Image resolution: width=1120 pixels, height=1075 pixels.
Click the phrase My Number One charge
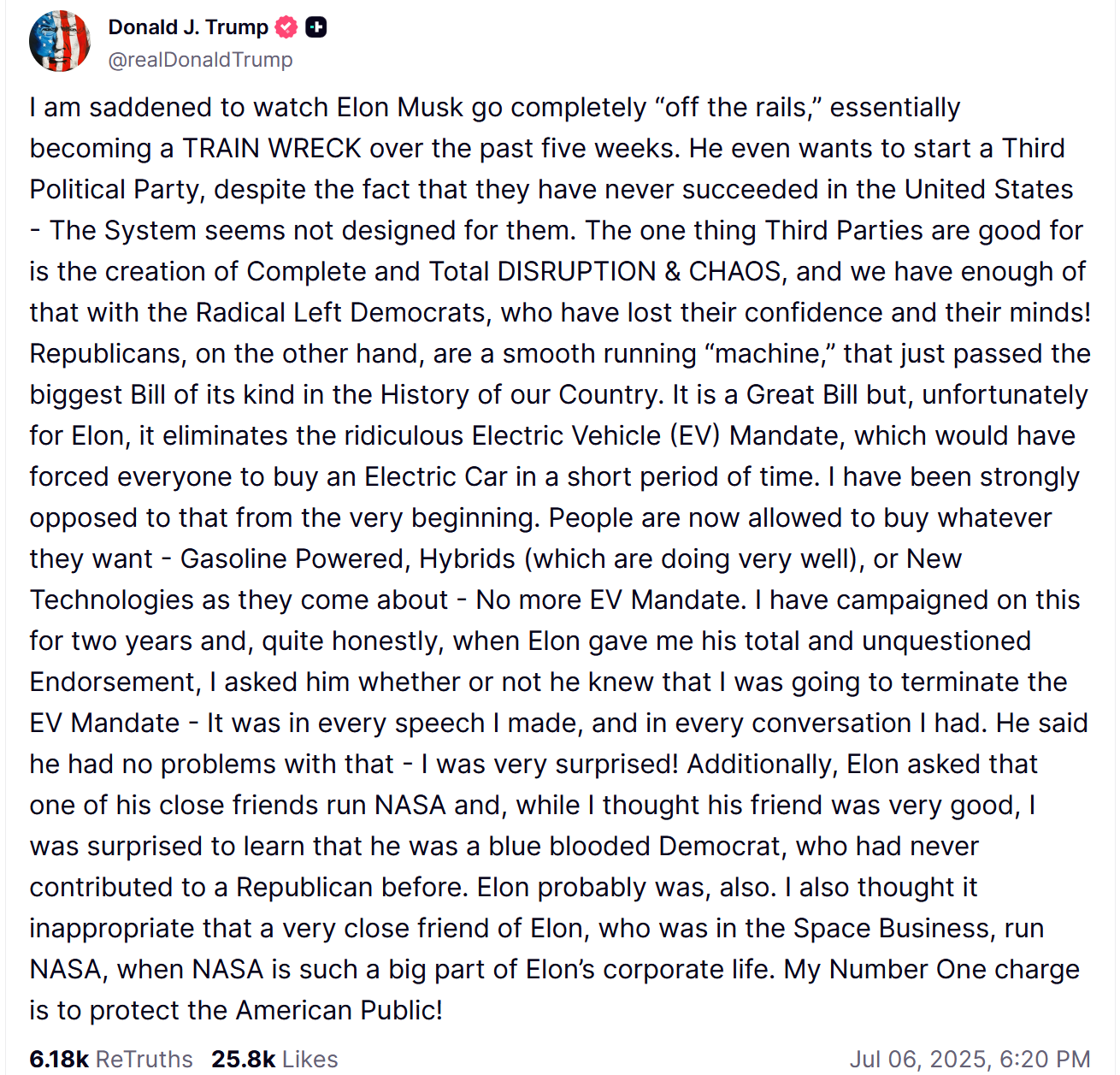932,969
